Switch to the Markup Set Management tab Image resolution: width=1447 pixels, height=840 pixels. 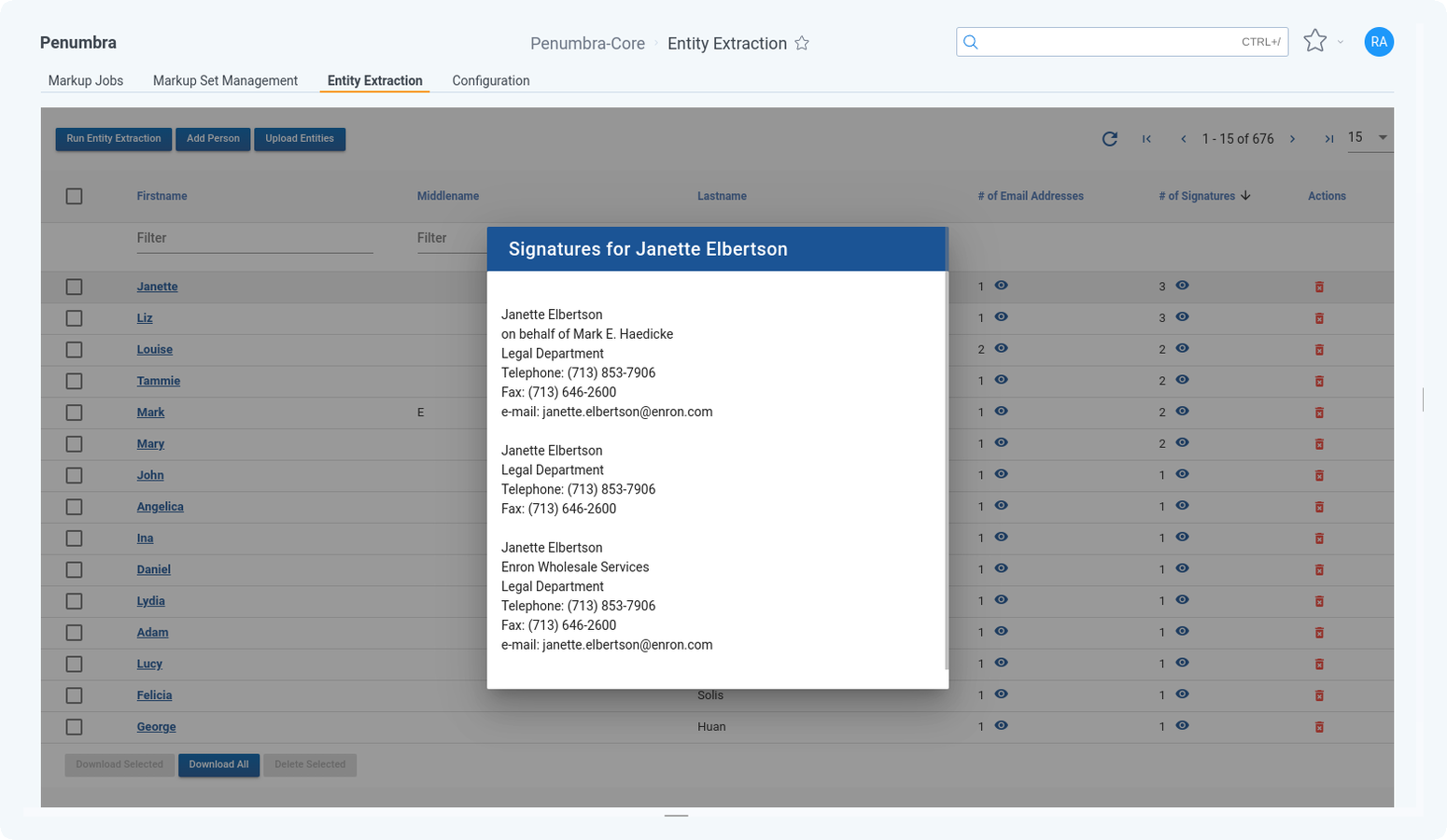pyautogui.click(x=225, y=81)
